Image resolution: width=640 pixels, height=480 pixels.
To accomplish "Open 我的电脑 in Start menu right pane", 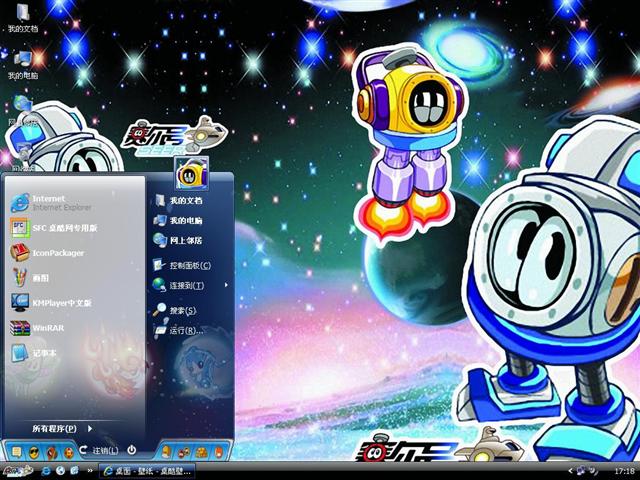I will (178, 220).
